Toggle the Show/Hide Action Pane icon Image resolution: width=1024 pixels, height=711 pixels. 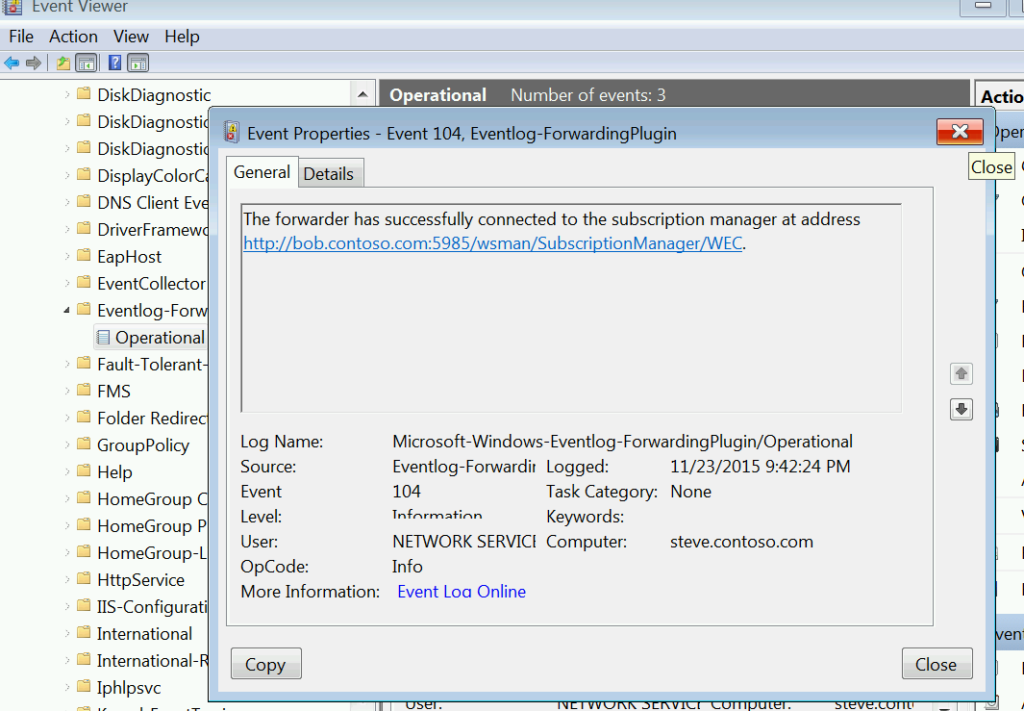[x=138, y=63]
